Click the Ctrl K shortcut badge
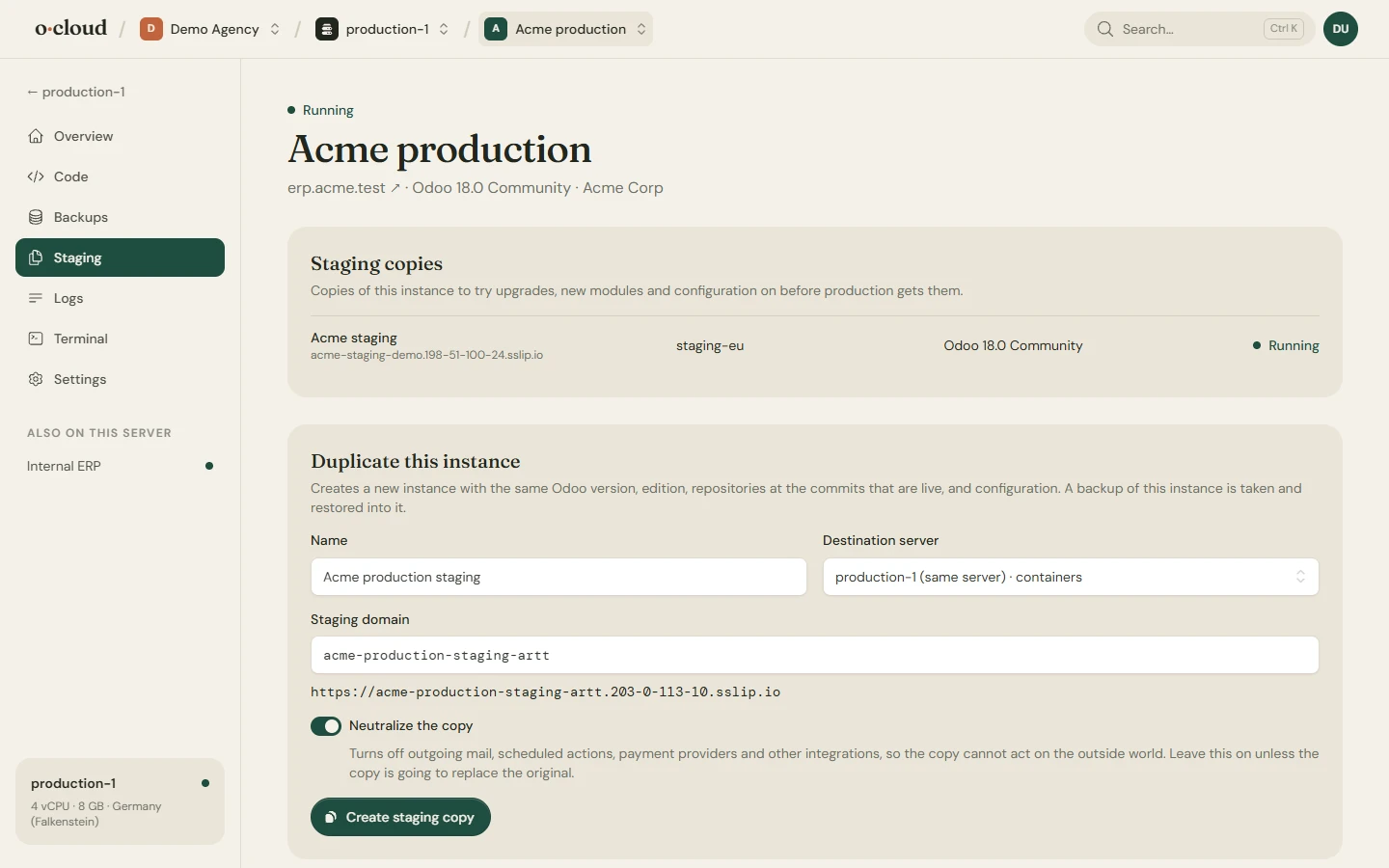The height and width of the screenshot is (868, 1389). tap(1284, 29)
